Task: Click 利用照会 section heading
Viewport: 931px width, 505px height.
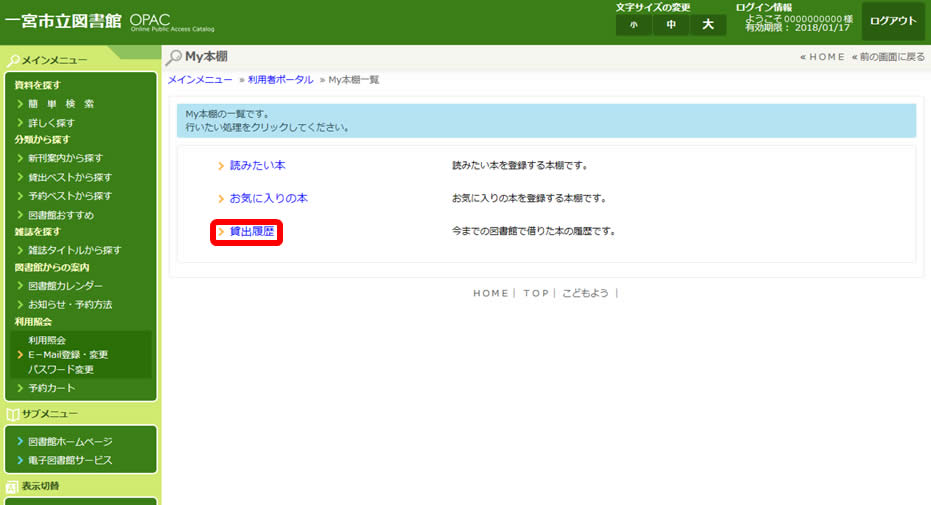Action: click(x=33, y=322)
